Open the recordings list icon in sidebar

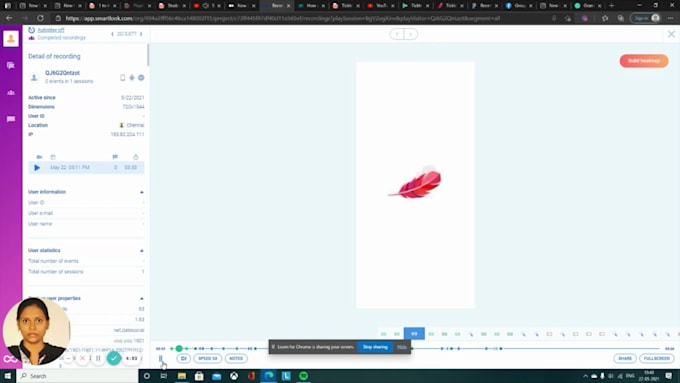pos(11,65)
